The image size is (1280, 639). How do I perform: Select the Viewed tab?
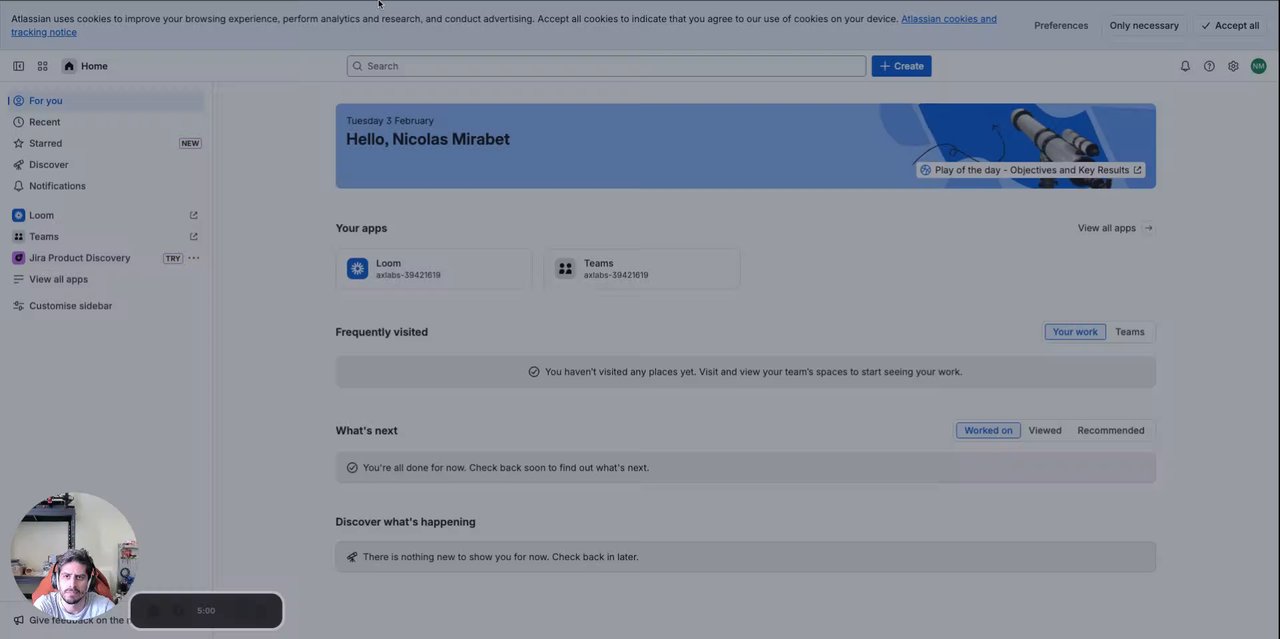click(x=1045, y=431)
